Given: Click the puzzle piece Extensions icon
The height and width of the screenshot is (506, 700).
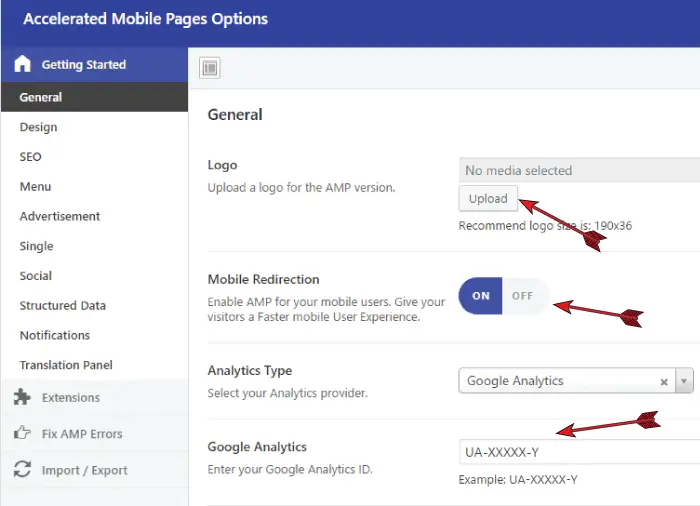Looking at the screenshot, I should coord(22,397).
